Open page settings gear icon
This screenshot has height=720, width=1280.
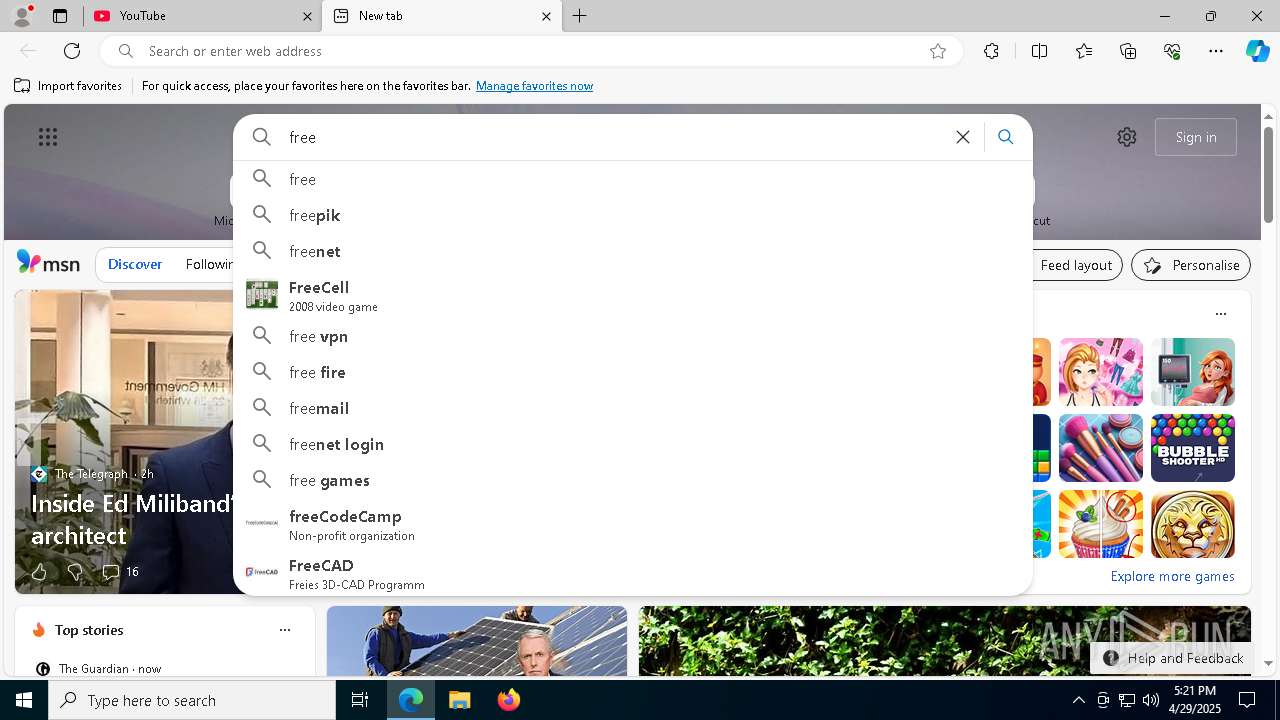click(1127, 137)
